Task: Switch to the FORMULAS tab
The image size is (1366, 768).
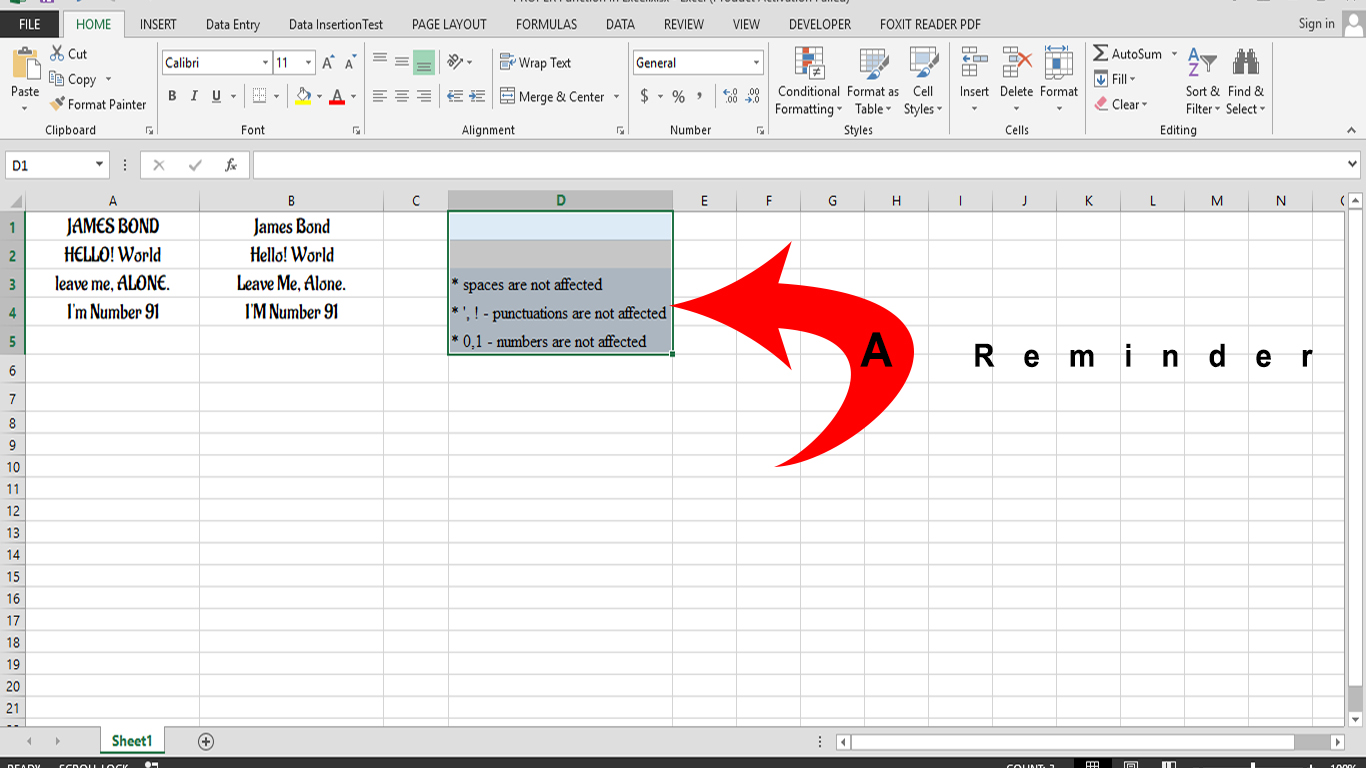Action: pyautogui.click(x=546, y=24)
